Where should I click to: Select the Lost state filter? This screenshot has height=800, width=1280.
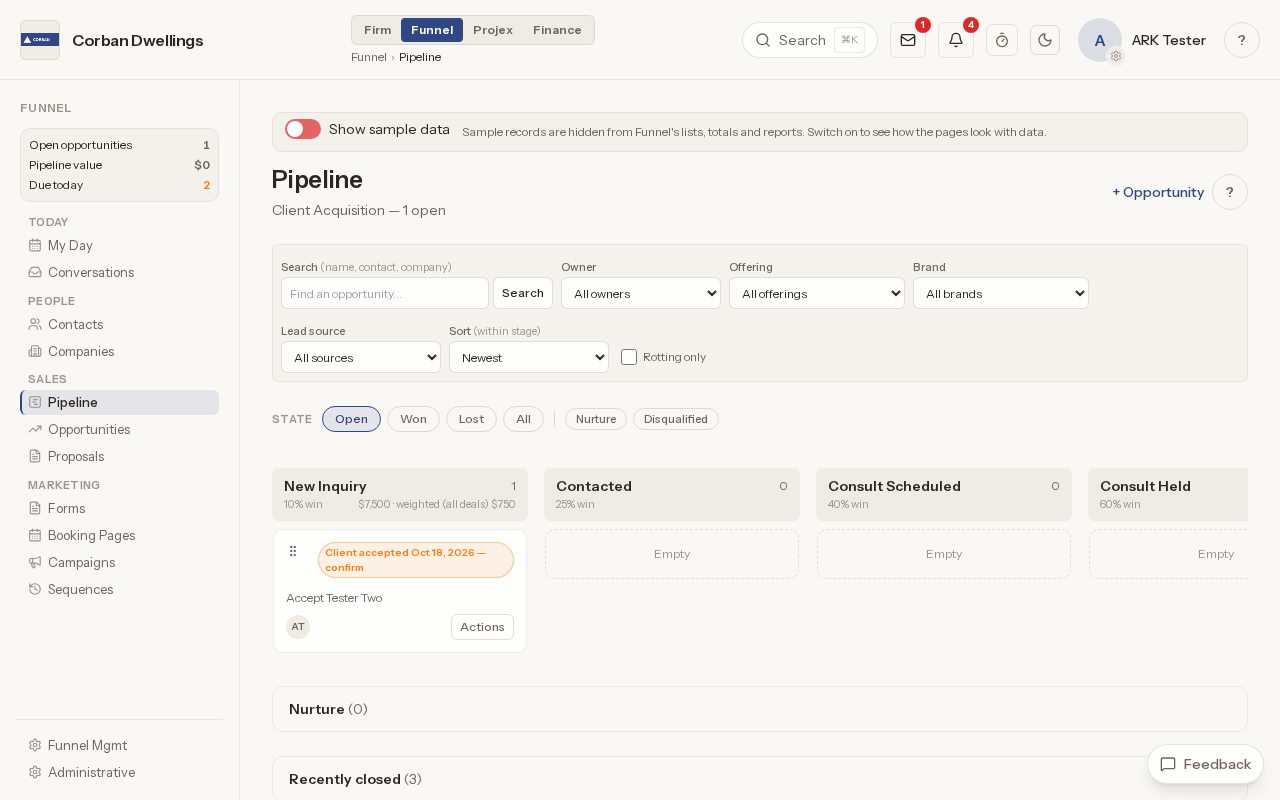(x=471, y=419)
